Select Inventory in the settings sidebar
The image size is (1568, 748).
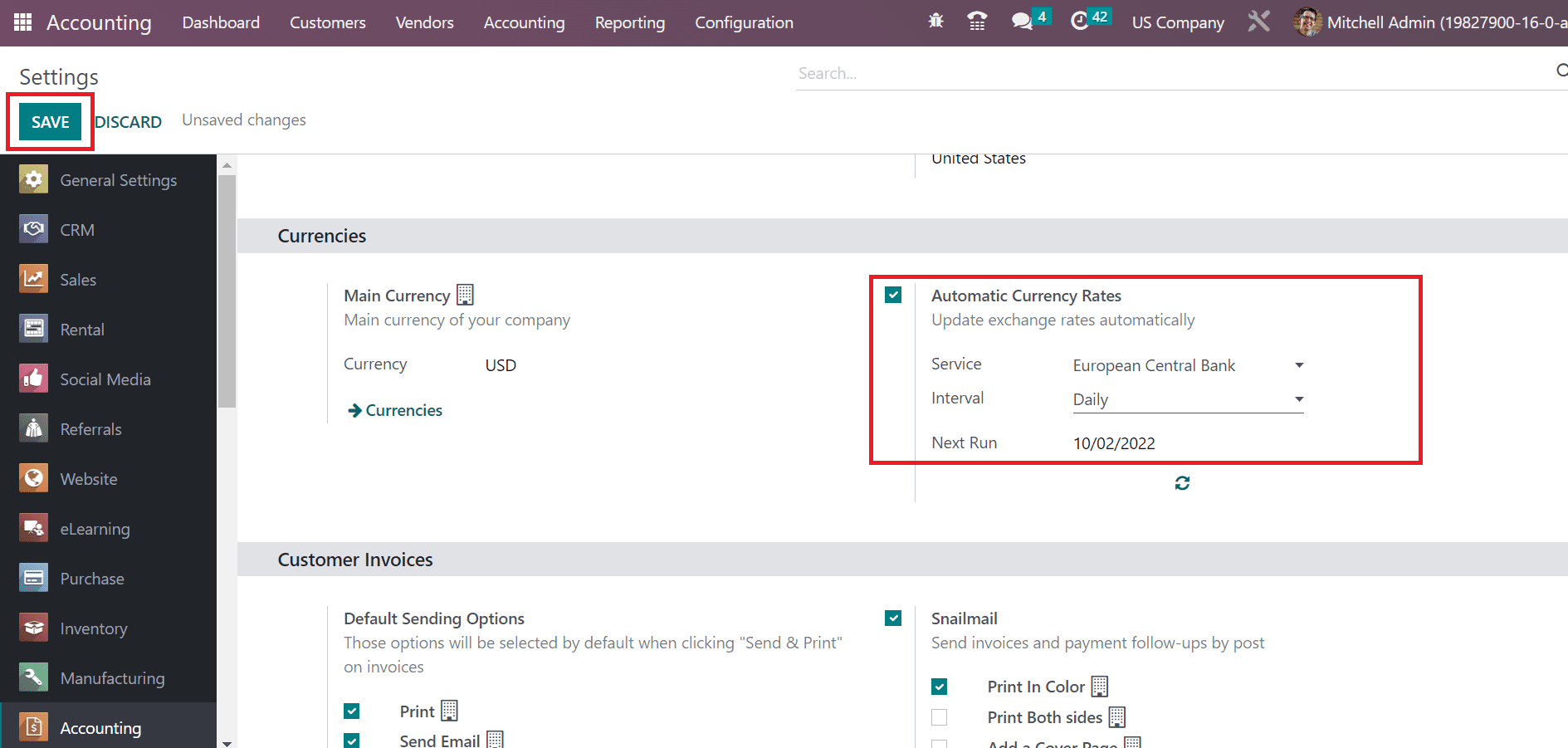(x=94, y=628)
